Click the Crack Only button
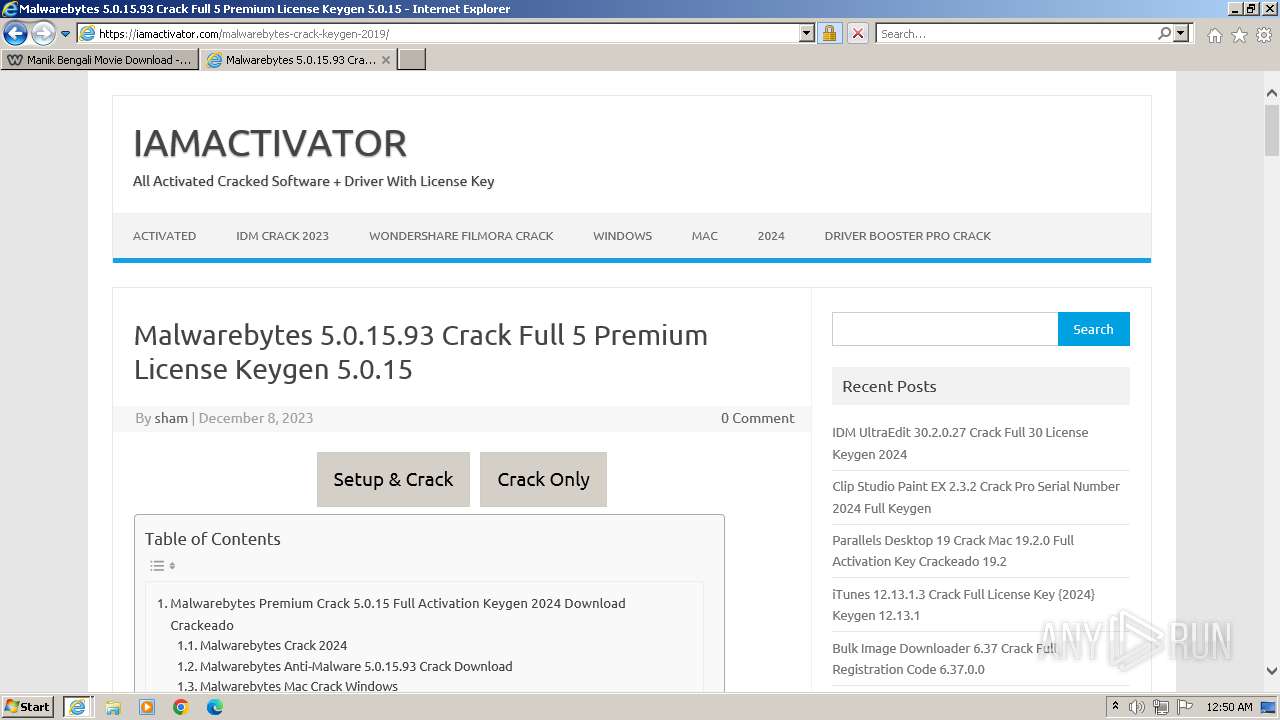Screen dimensions: 1280x720 (x=543, y=479)
